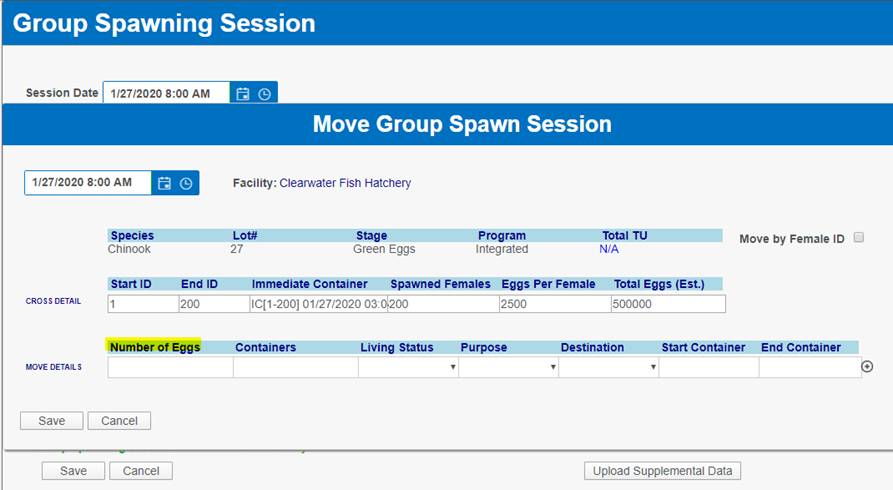Click the Start Container field

pos(708,367)
